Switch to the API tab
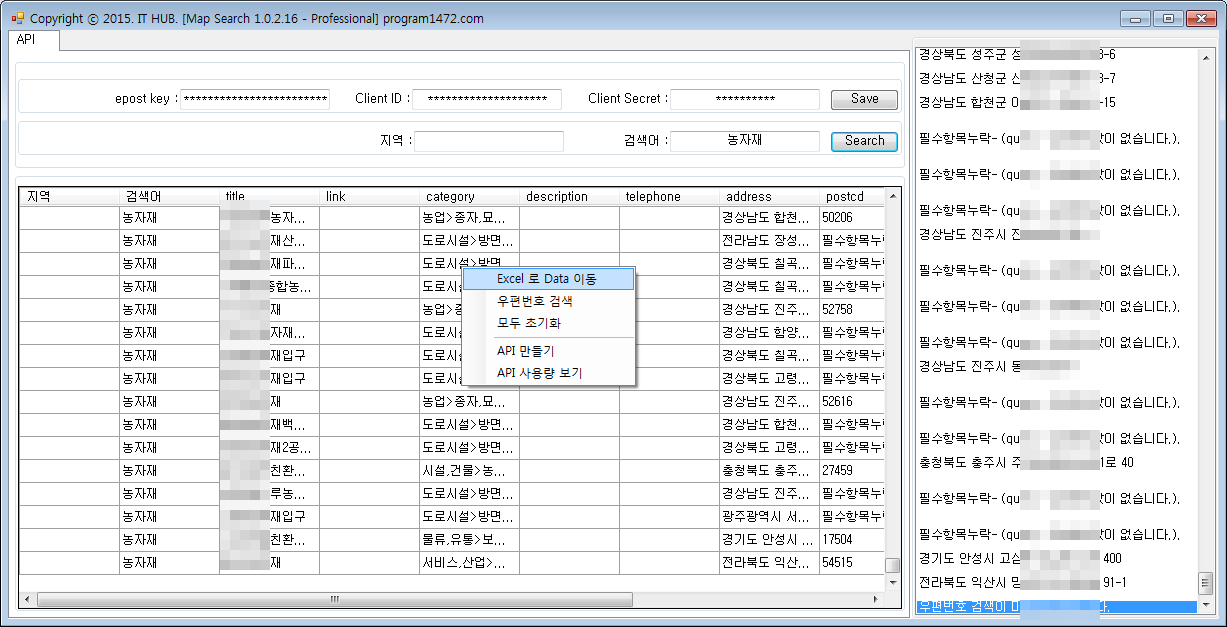This screenshot has height=627, width=1227. pyautogui.click(x=26, y=40)
